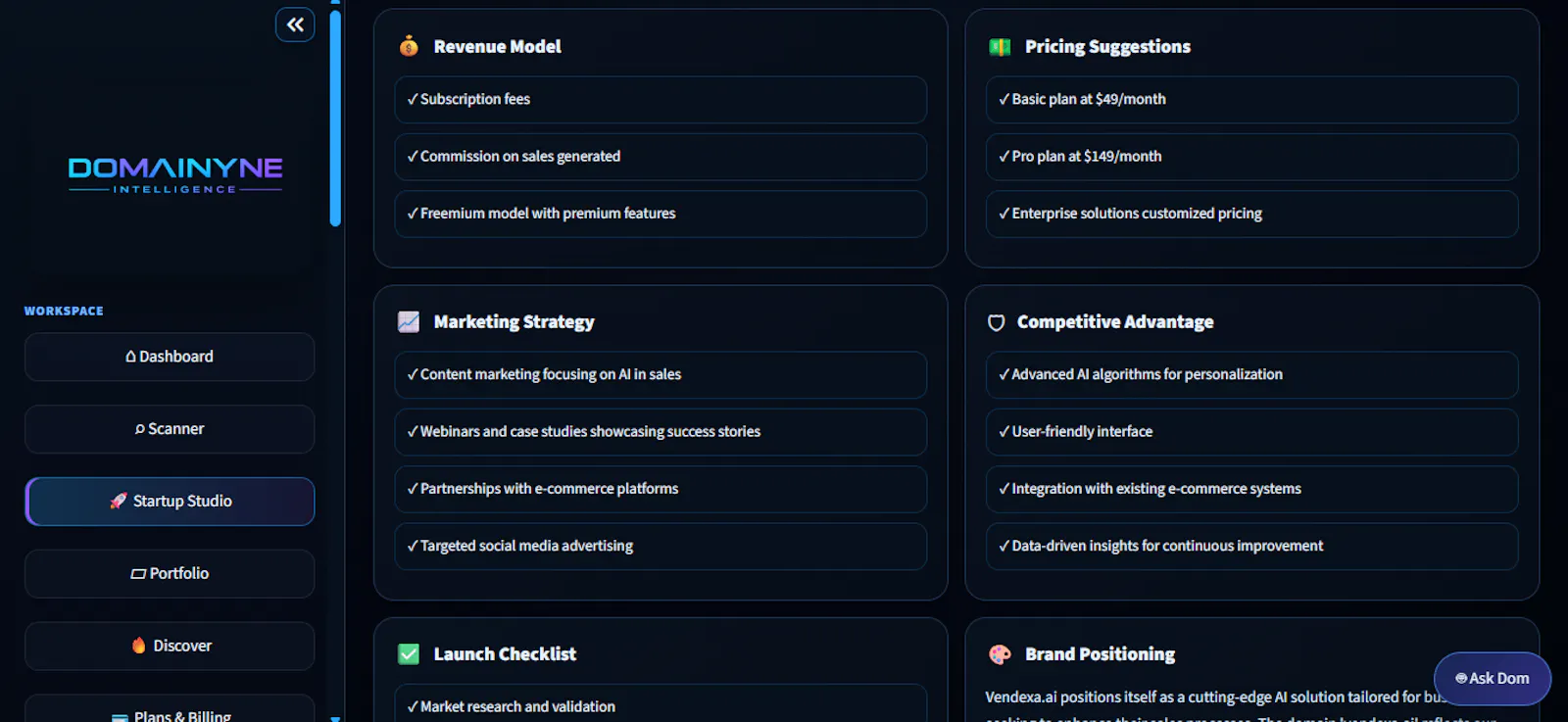Click the sidebar vertical scrollbar
This screenshot has height=722, width=1568.
pyautogui.click(x=335, y=118)
